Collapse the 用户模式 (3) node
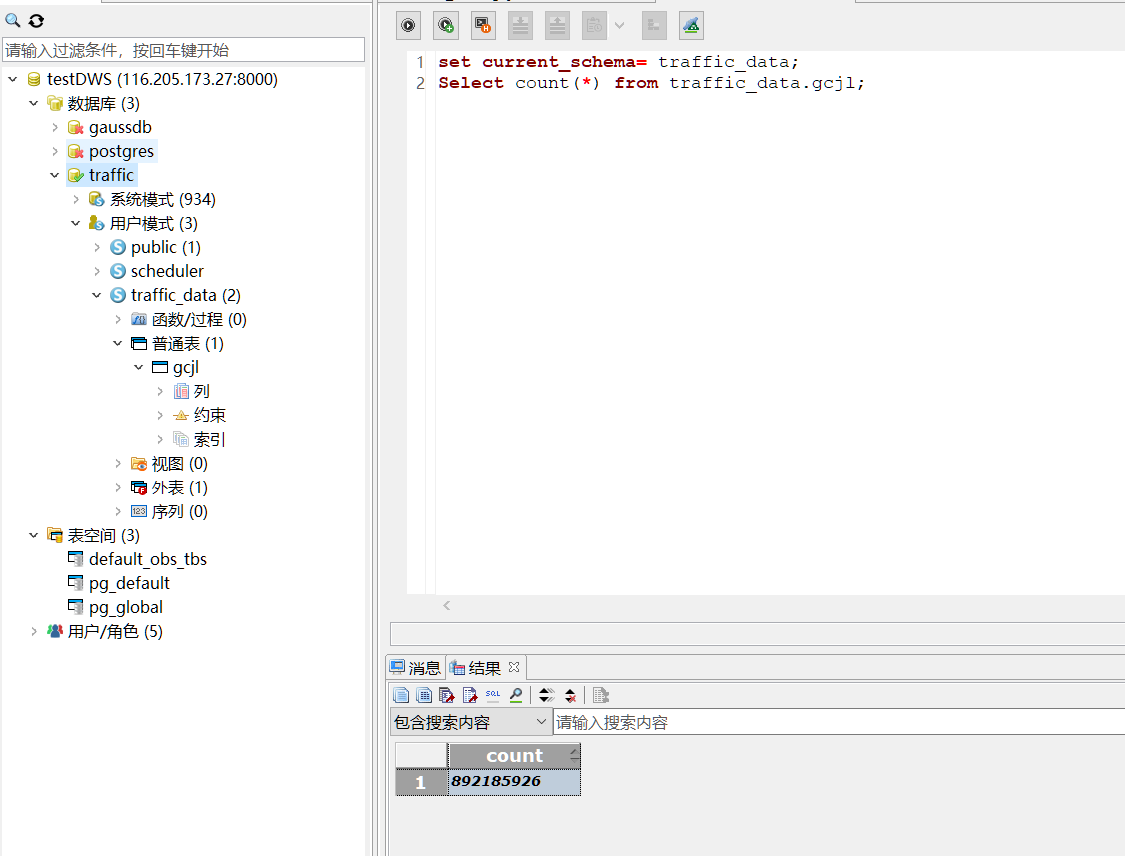Viewport: 1125px width, 856px height. pyautogui.click(x=76, y=223)
